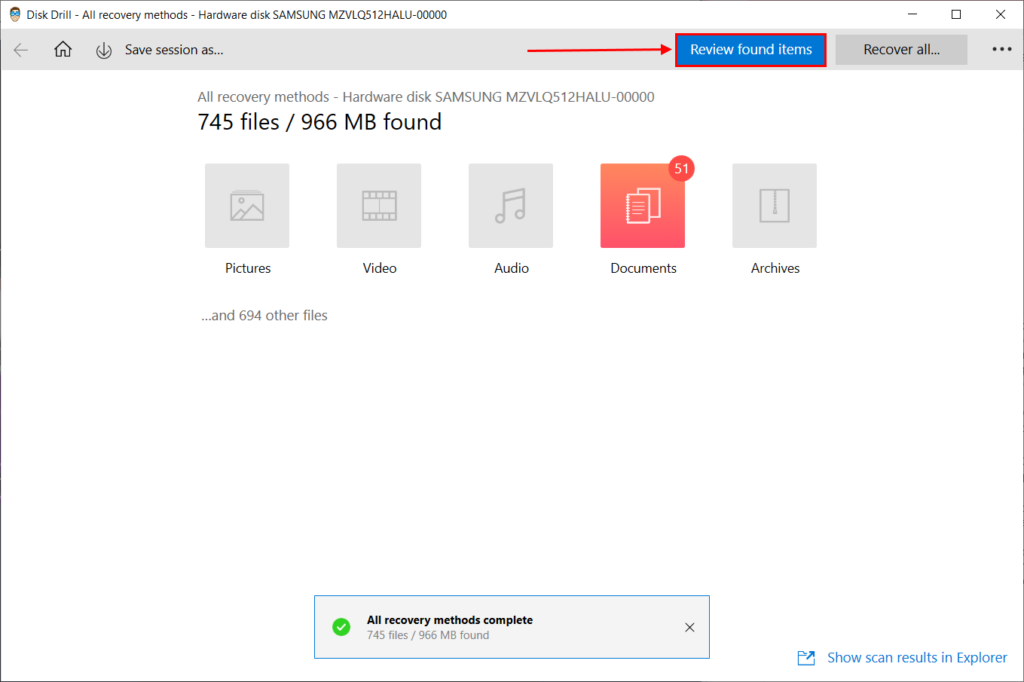The height and width of the screenshot is (682, 1024).
Task: Select the Pictures category tile
Action: point(247,206)
